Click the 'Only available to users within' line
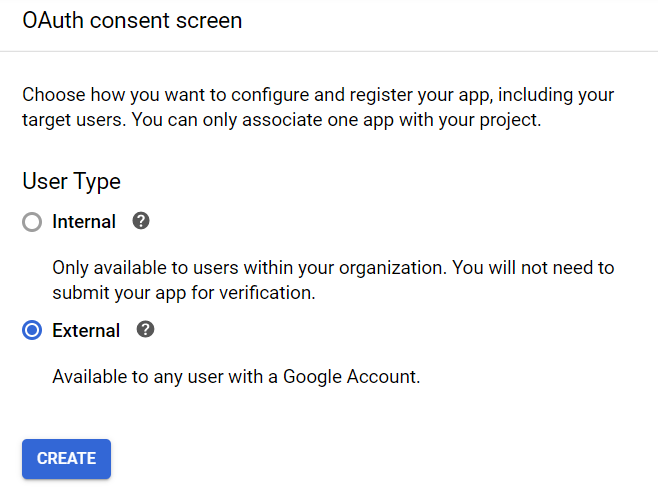This screenshot has width=658, height=501. click(x=333, y=268)
